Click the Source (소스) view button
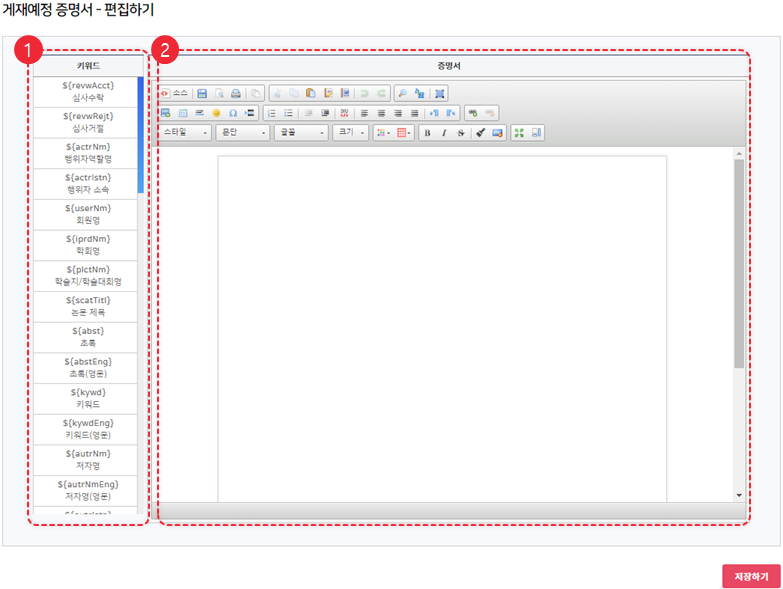This screenshot has height=589, width=783. [174, 93]
